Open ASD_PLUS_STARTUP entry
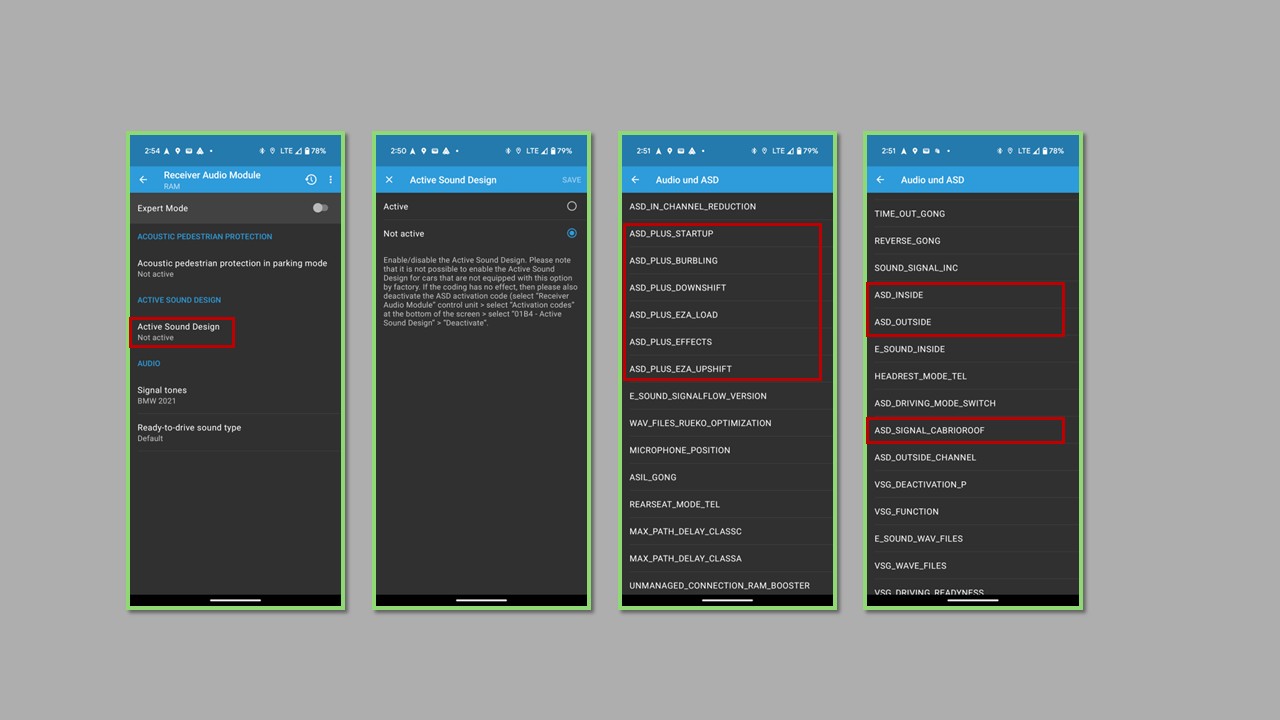Screen dimensions: 1280x720 tap(727, 234)
